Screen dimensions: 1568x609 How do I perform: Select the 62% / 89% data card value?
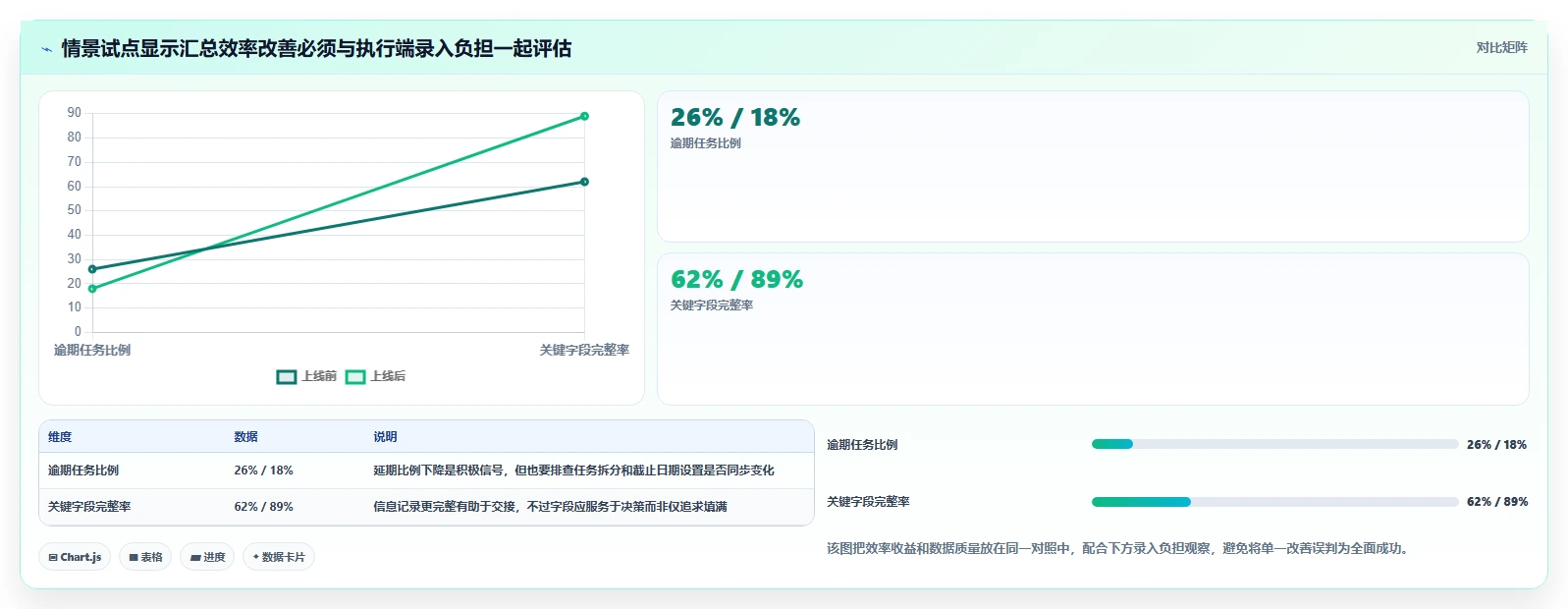click(736, 280)
